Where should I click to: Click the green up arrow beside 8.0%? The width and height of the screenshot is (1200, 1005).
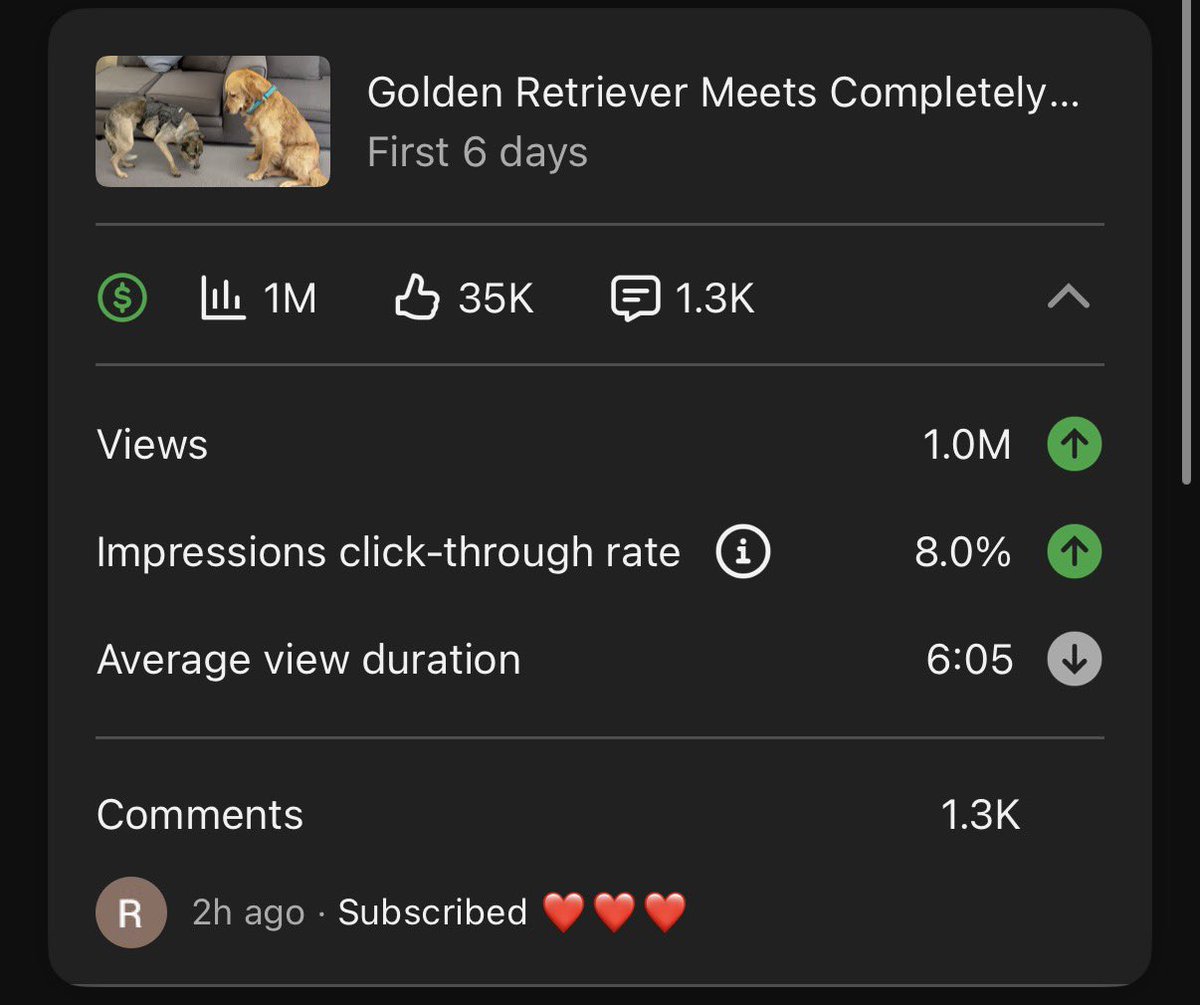pyautogui.click(x=1074, y=552)
